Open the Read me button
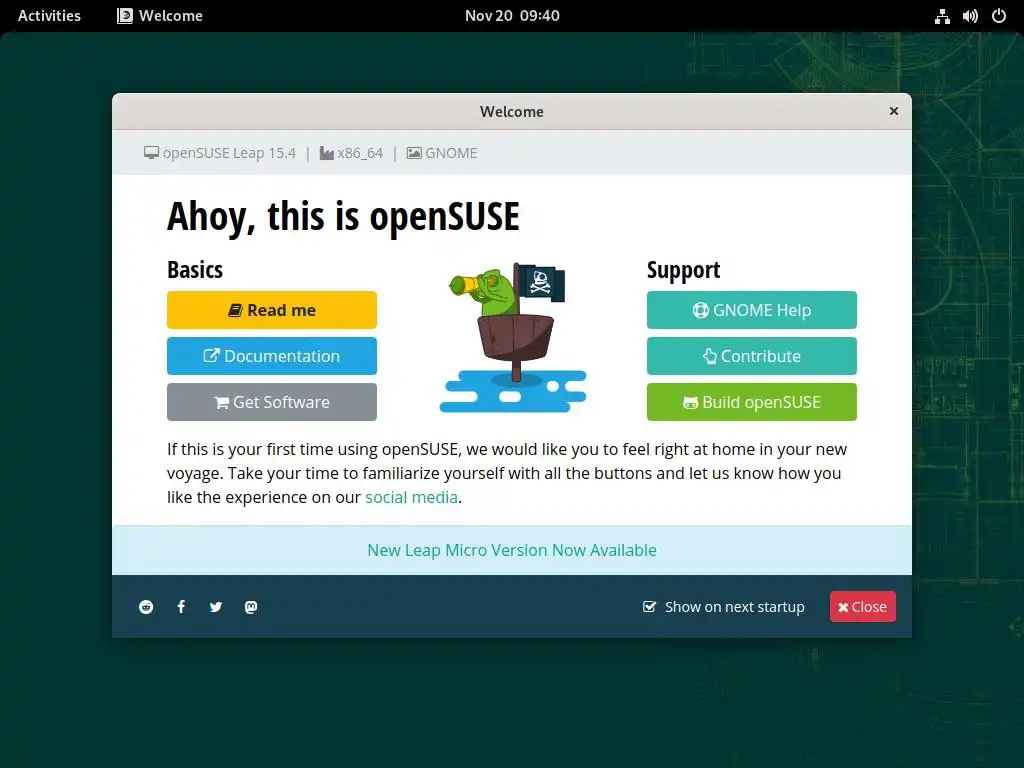Viewport: 1024px width, 768px height. (x=272, y=310)
